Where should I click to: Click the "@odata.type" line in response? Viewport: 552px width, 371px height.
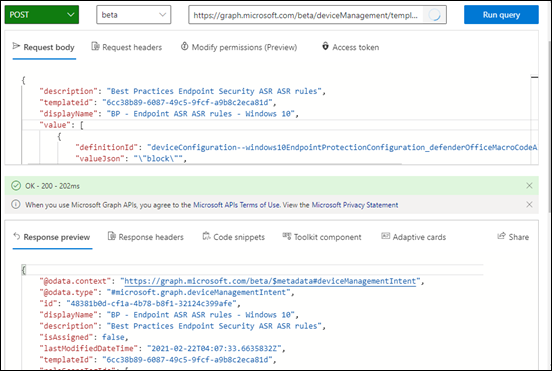[x=167, y=292]
